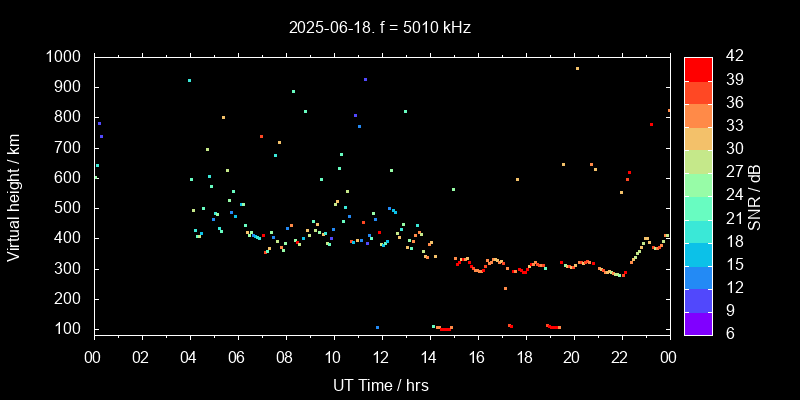Image resolution: width=800 pixels, height=400 pixels.
Task: Select the 04 tick label on time axis
Action: coord(189,356)
